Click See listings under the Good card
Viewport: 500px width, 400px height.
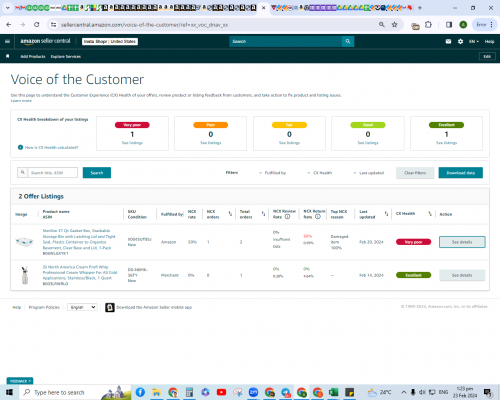pyautogui.click(x=368, y=143)
